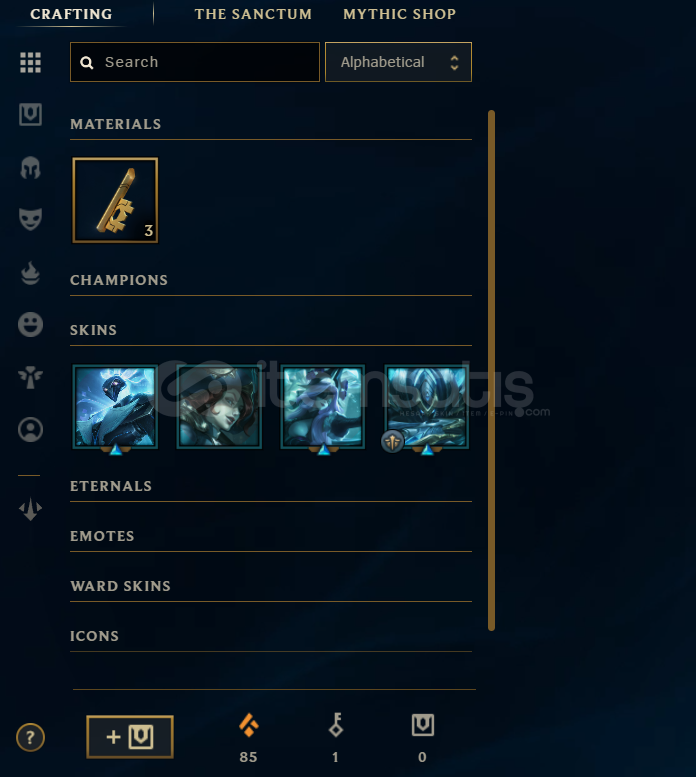Filter loot by summoner icons category

30,430
